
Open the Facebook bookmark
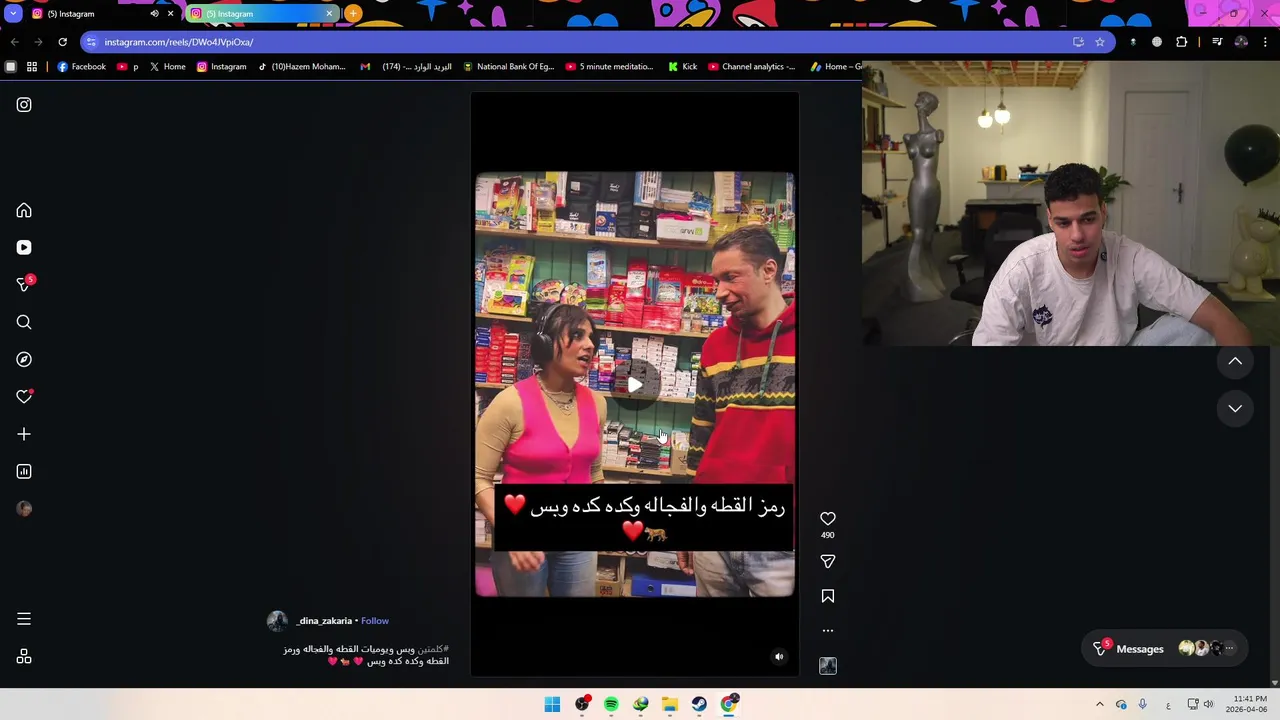tap(81, 67)
